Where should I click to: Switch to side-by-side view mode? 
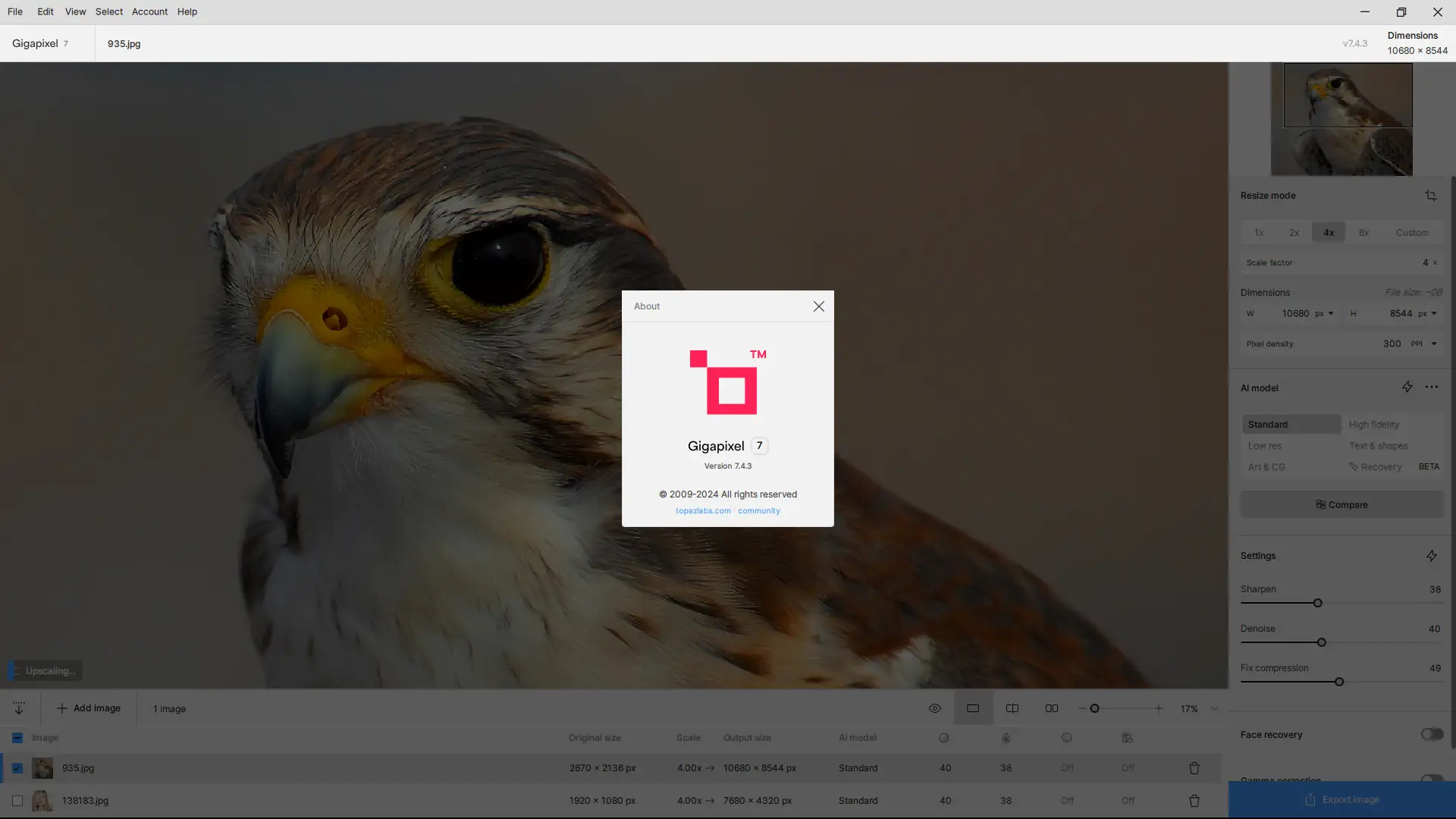[x=1051, y=708]
